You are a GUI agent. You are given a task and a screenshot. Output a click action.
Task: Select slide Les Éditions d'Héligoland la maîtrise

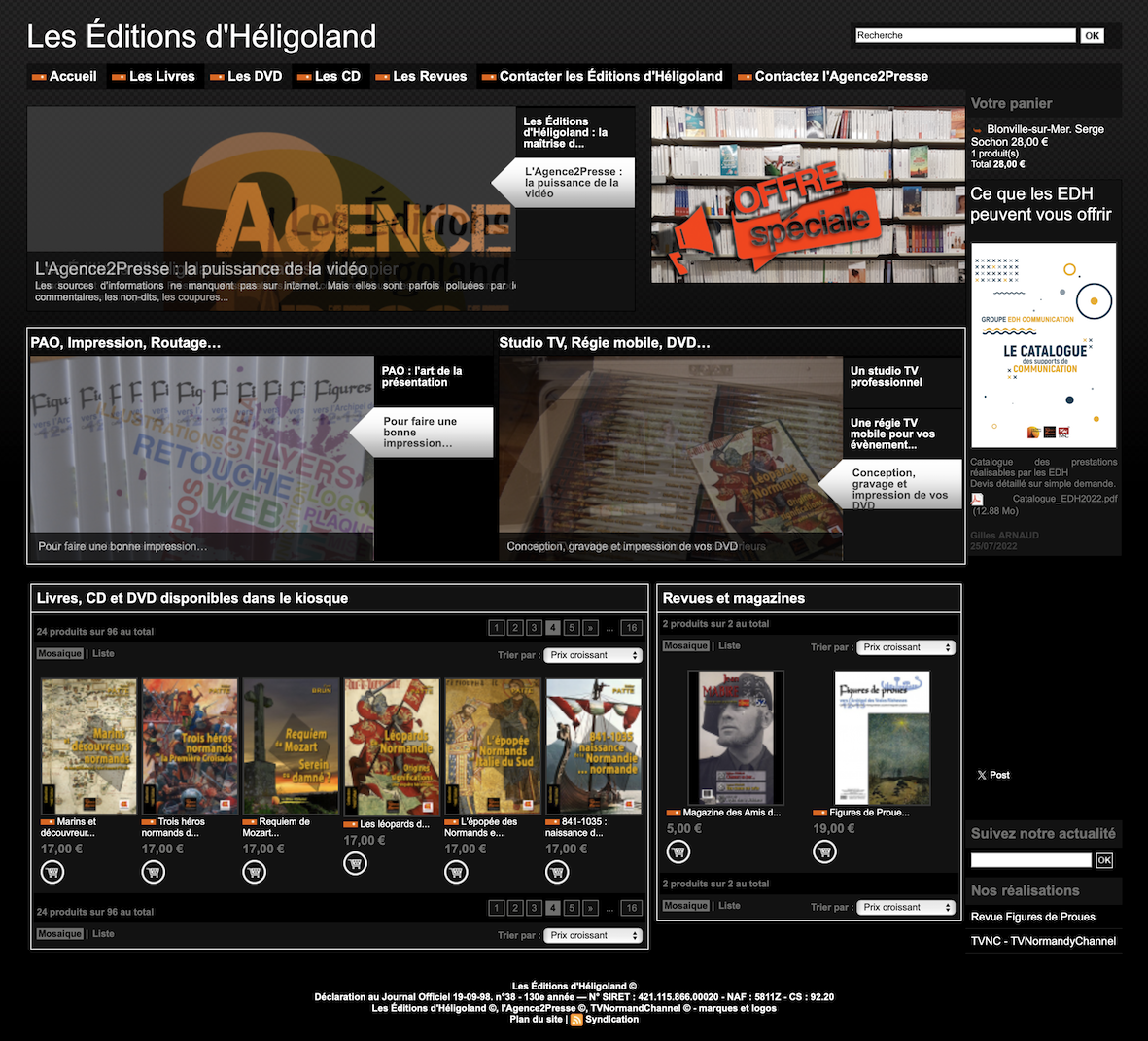click(573, 132)
